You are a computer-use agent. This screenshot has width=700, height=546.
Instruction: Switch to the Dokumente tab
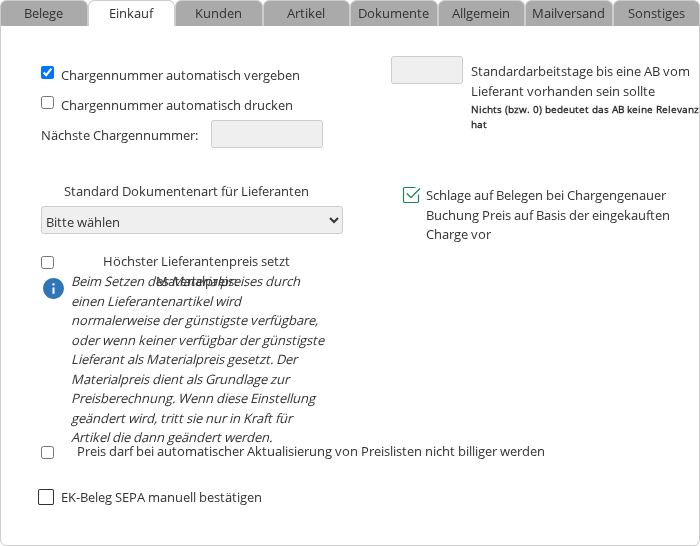393,13
